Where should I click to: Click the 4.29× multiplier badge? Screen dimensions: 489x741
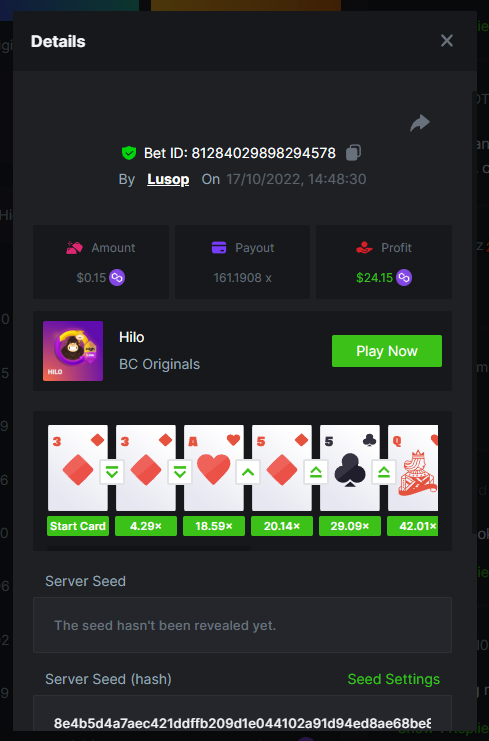tap(146, 526)
